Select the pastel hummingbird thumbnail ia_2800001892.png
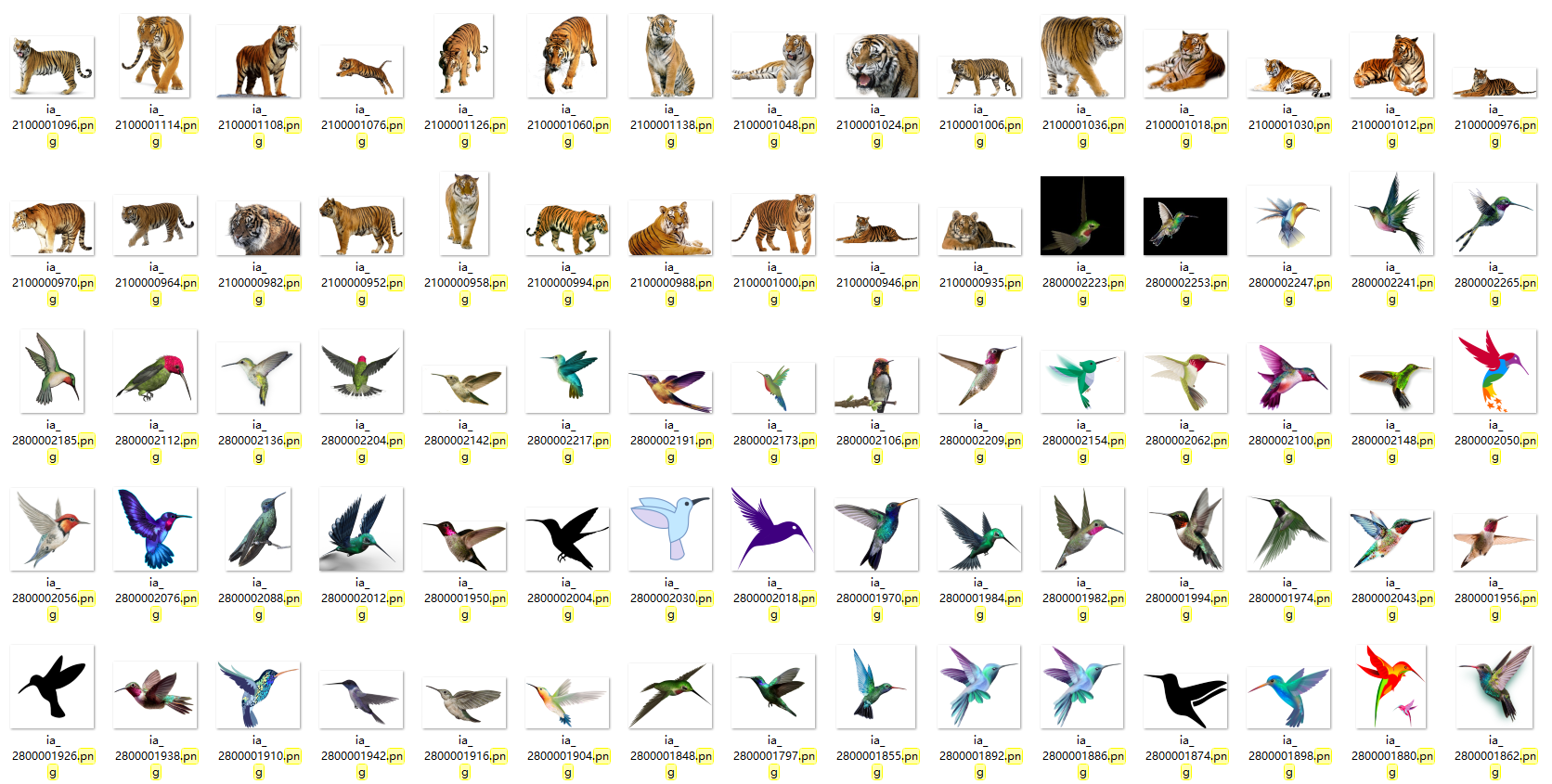Viewport: 1552px width, 784px height. (x=979, y=687)
